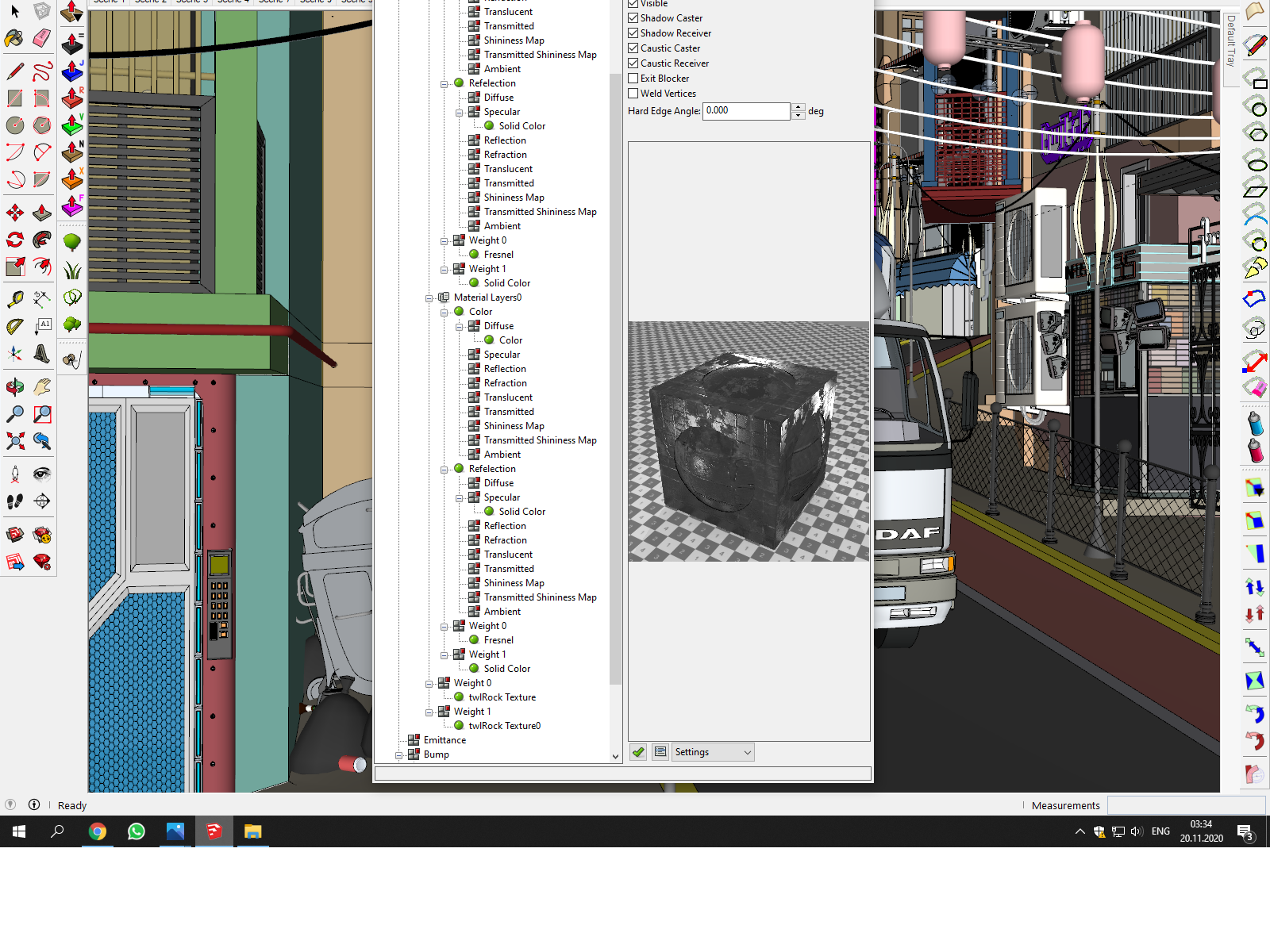This screenshot has width=1270, height=952.
Task: Enable the Exit Blocker checkbox
Action: tap(633, 79)
